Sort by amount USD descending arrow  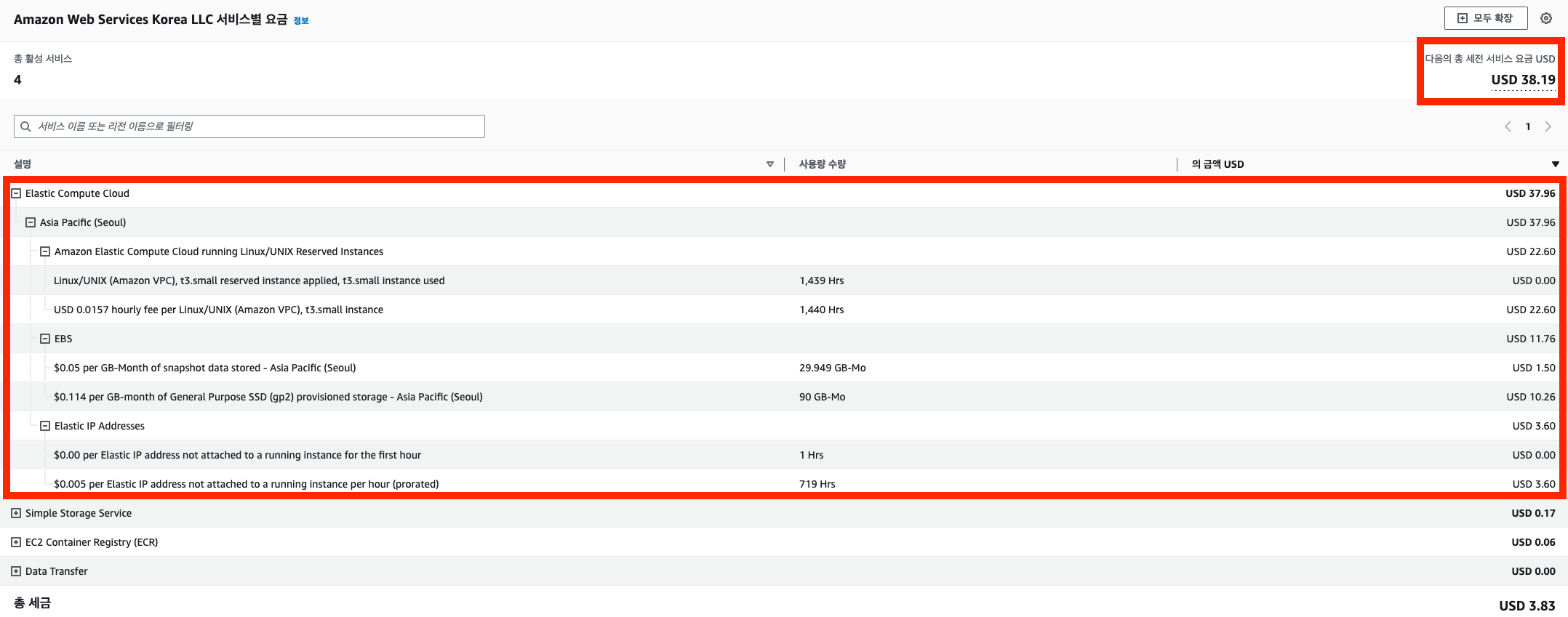[1556, 164]
